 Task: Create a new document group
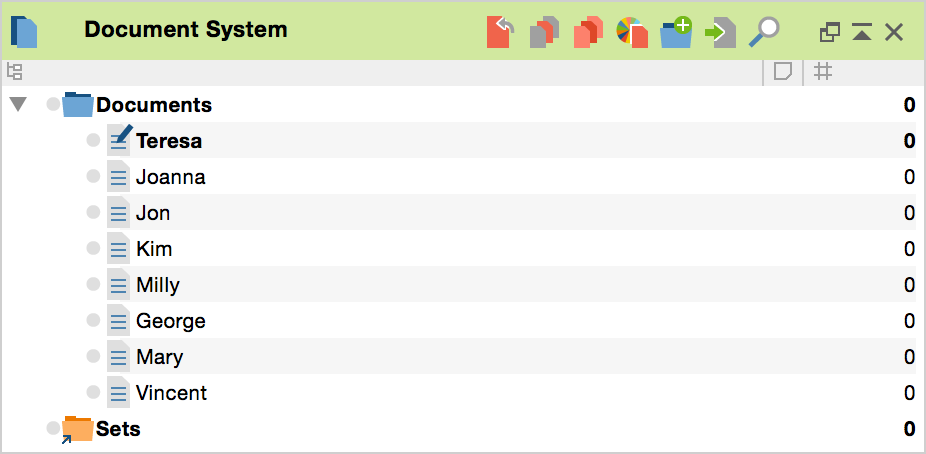(x=676, y=31)
